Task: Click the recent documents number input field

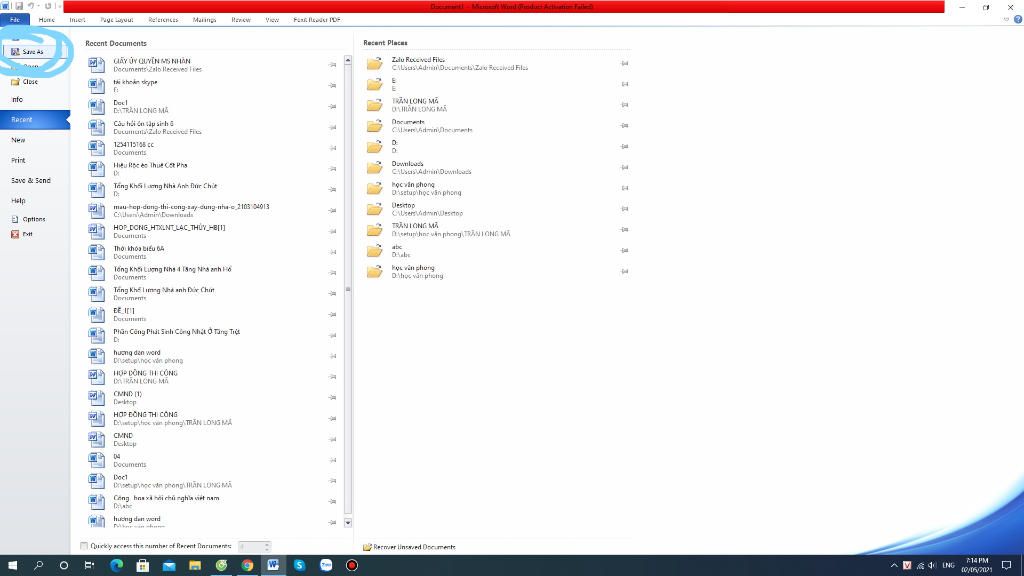Action: [x=251, y=546]
